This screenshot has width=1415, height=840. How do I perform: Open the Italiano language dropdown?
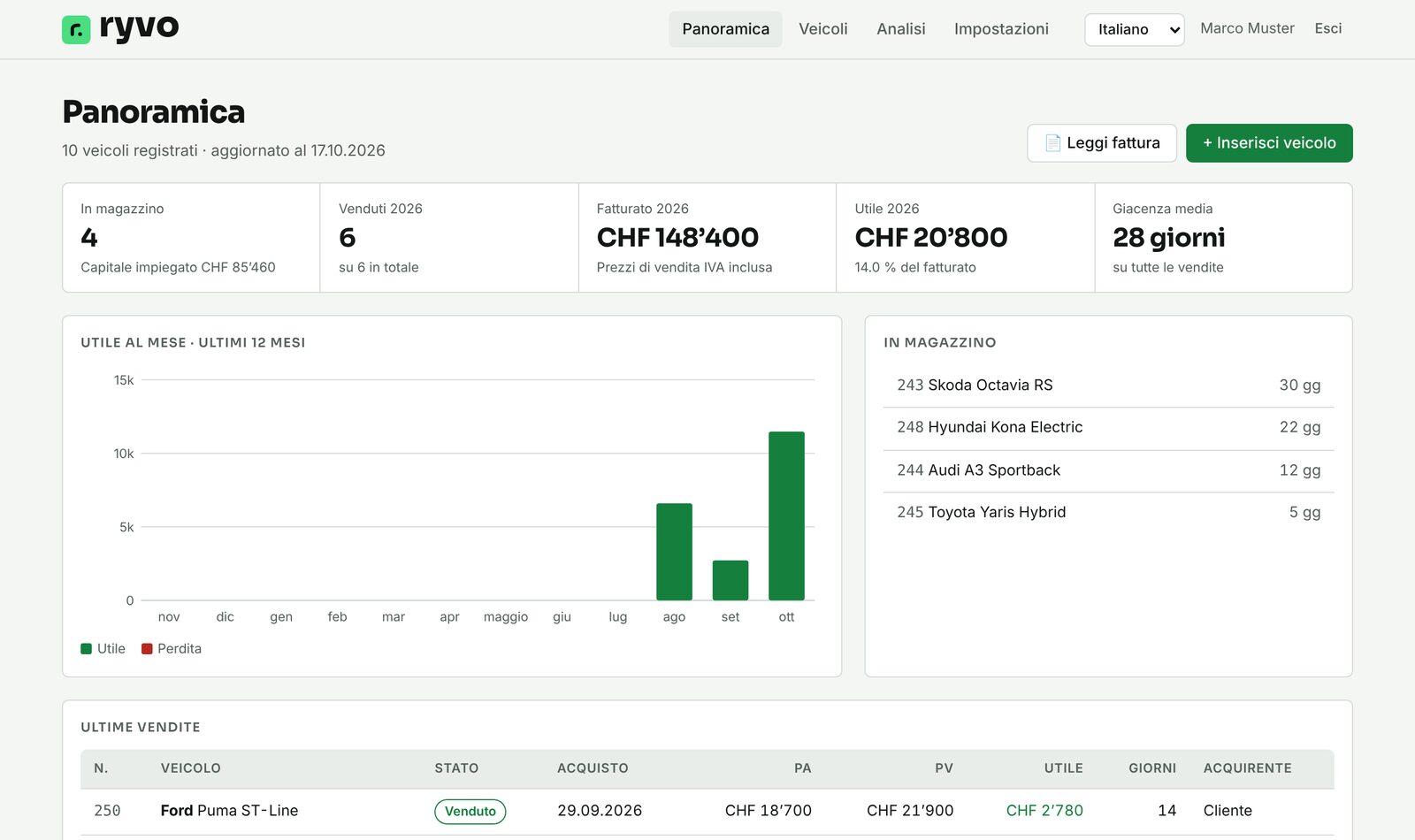[1135, 29]
